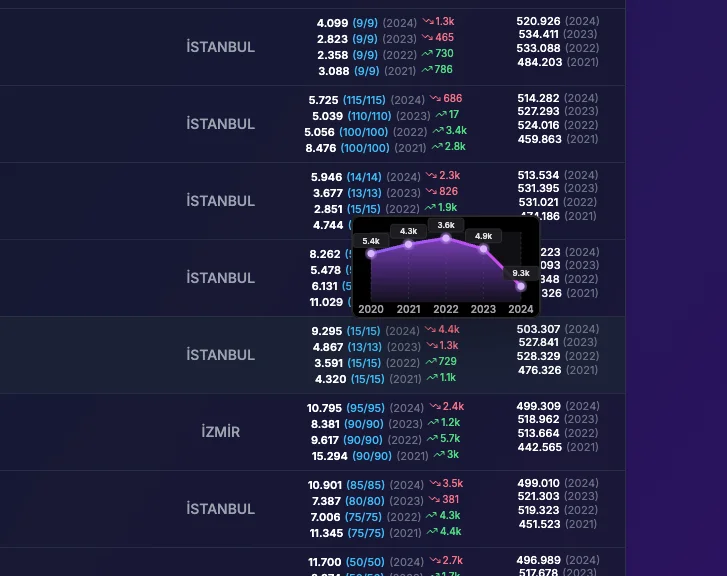Click the 10.795 rank value
727x576 pixels.
pos(324,408)
